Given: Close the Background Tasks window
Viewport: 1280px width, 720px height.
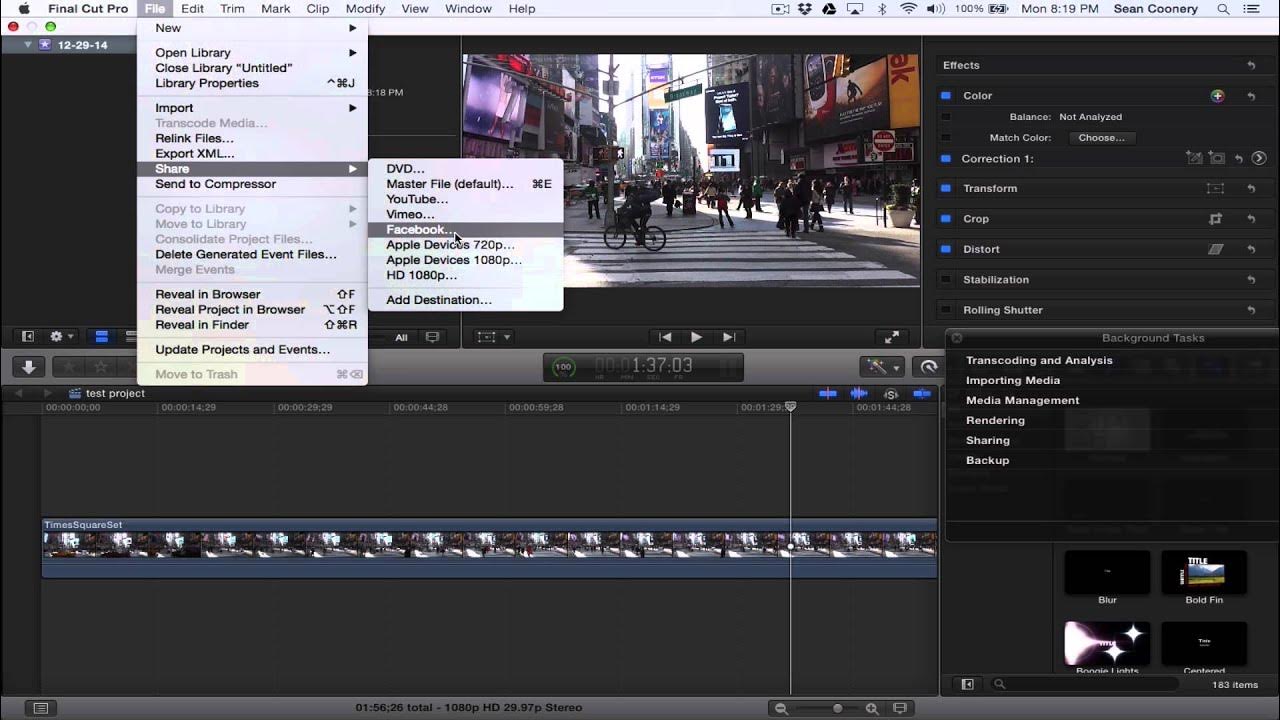Looking at the screenshot, I should pos(957,338).
